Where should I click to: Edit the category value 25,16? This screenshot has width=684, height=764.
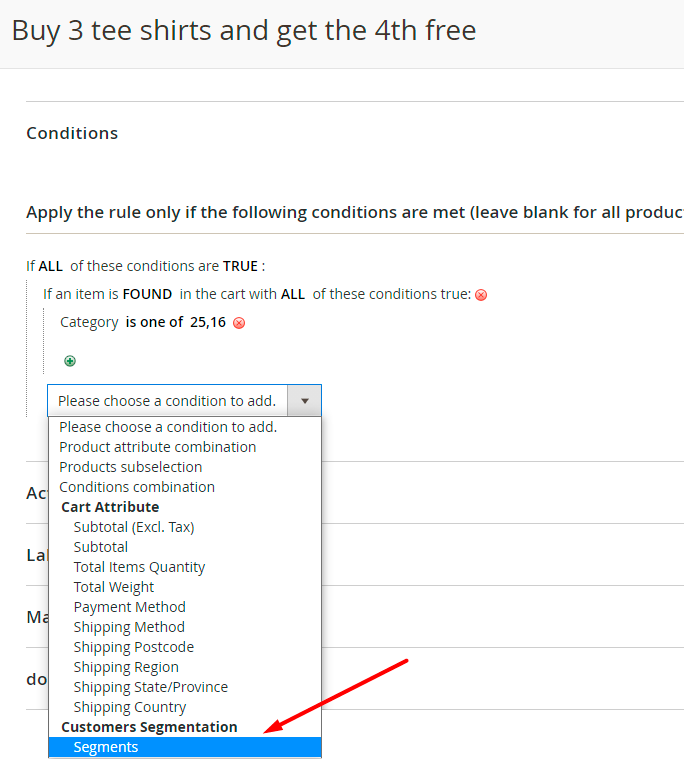pos(208,322)
